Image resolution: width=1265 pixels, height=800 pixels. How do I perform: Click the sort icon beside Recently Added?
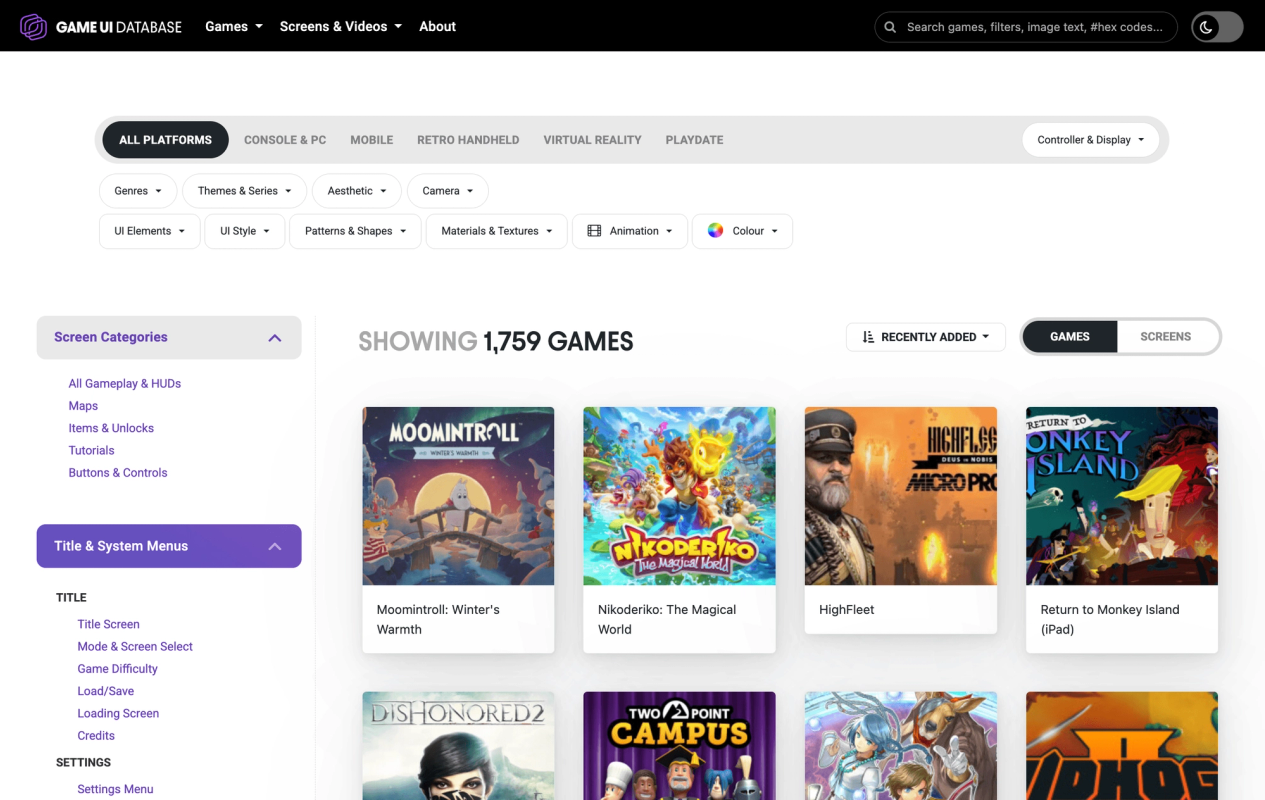(x=868, y=337)
